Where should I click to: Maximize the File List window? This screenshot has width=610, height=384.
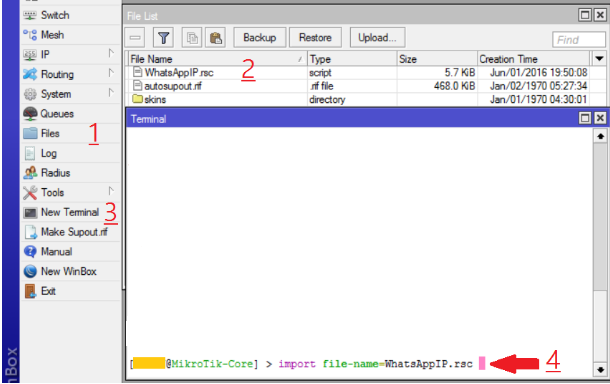pos(585,15)
